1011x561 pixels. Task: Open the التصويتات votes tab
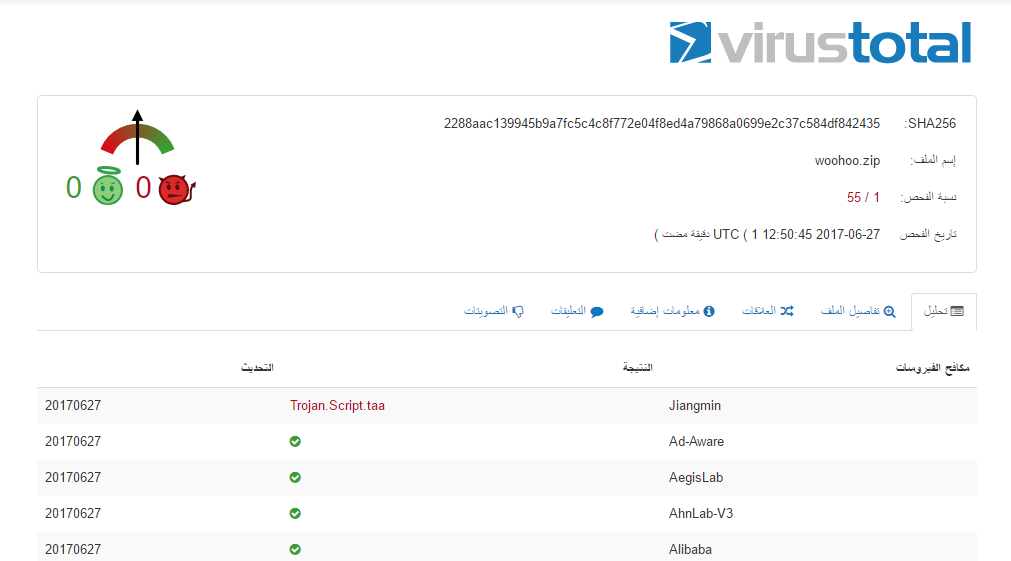coord(494,311)
